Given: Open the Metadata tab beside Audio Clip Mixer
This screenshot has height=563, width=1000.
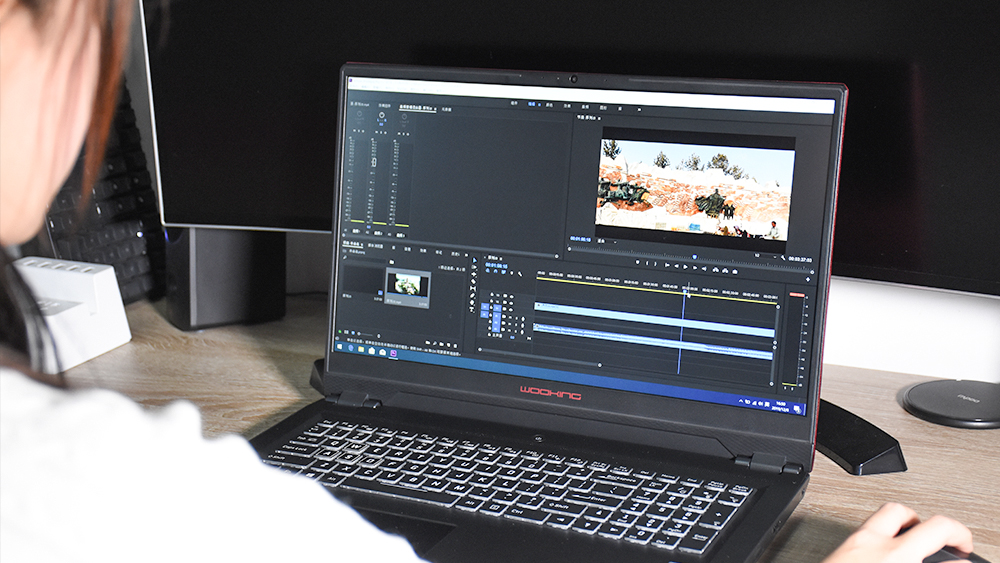Looking at the screenshot, I should tap(446, 110).
